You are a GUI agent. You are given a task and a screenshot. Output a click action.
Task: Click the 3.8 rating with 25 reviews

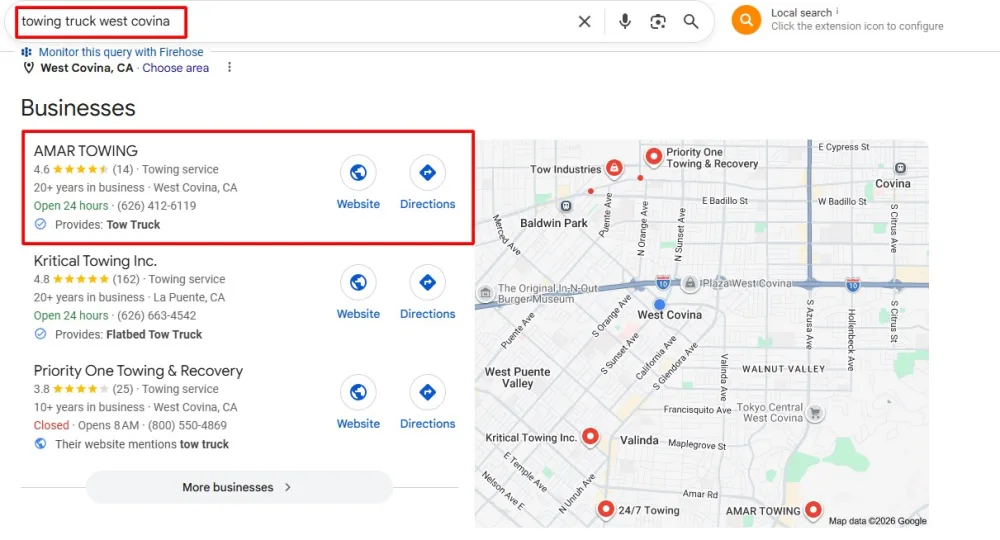tap(41, 389)
